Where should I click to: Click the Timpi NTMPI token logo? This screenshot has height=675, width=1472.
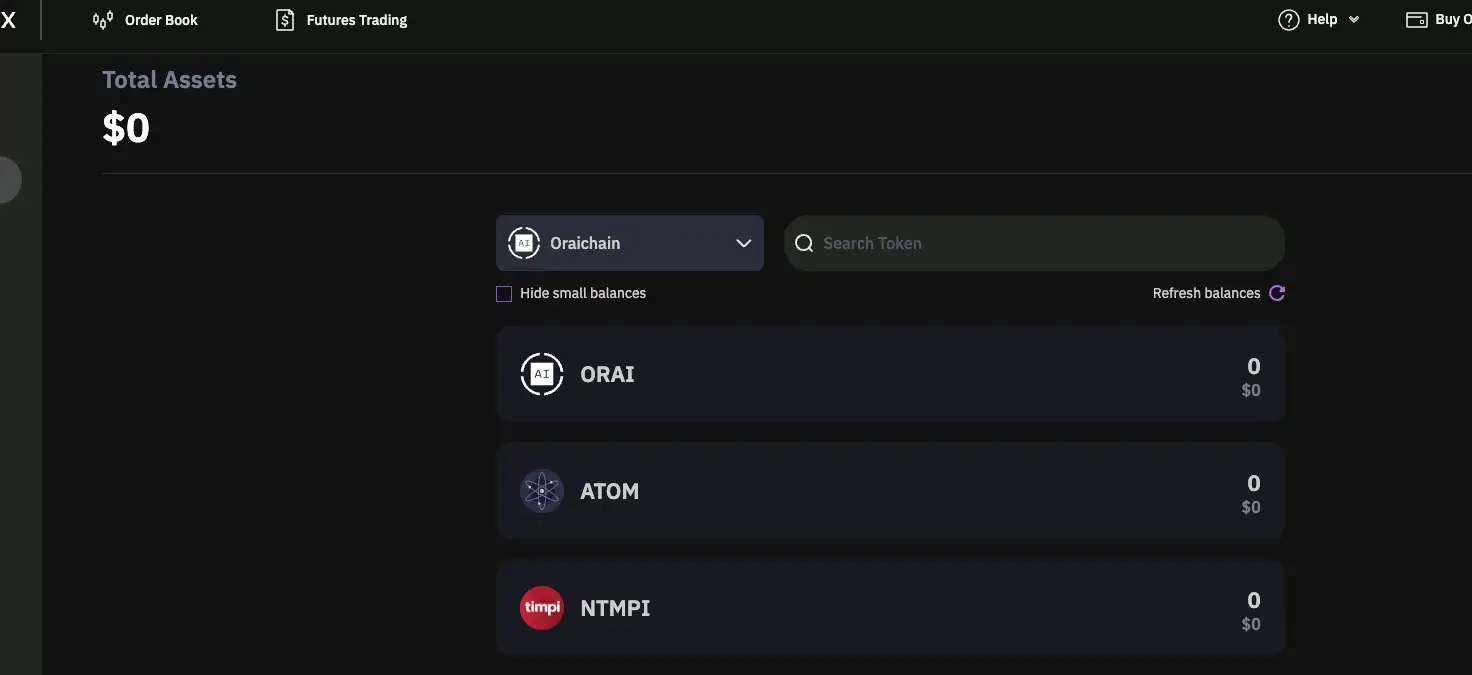coord(542,608)
